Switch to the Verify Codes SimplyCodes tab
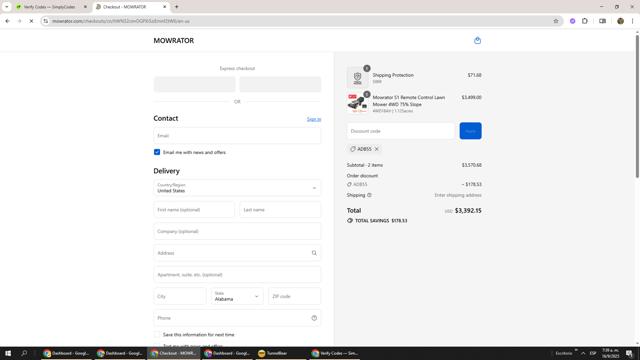Screen dimensions: 640x360 pyautogui.click(x=49, y=7)
